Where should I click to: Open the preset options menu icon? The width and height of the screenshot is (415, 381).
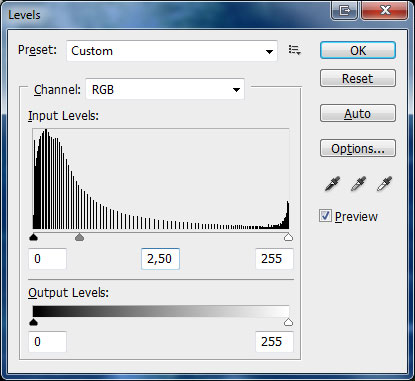(294, 50)
